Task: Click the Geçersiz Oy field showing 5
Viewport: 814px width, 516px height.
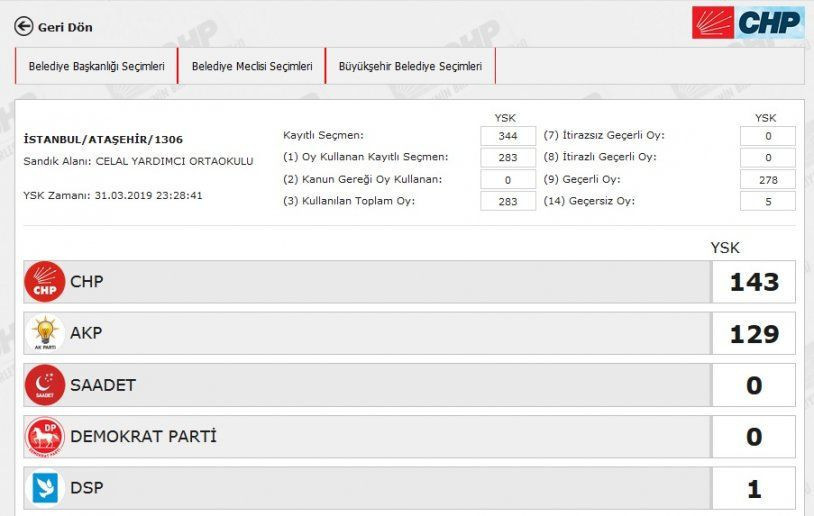Action: tap(768, 201)
